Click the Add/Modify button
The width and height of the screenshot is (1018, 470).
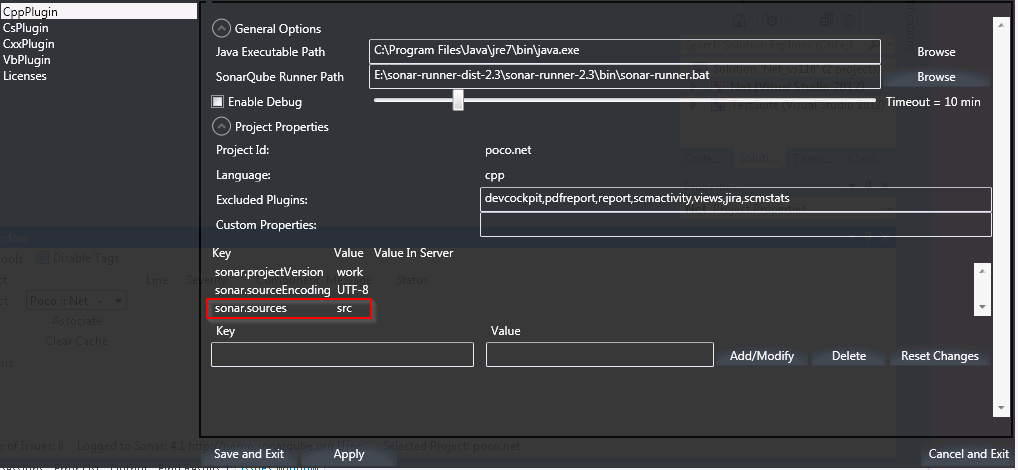(x=762, y=356)
